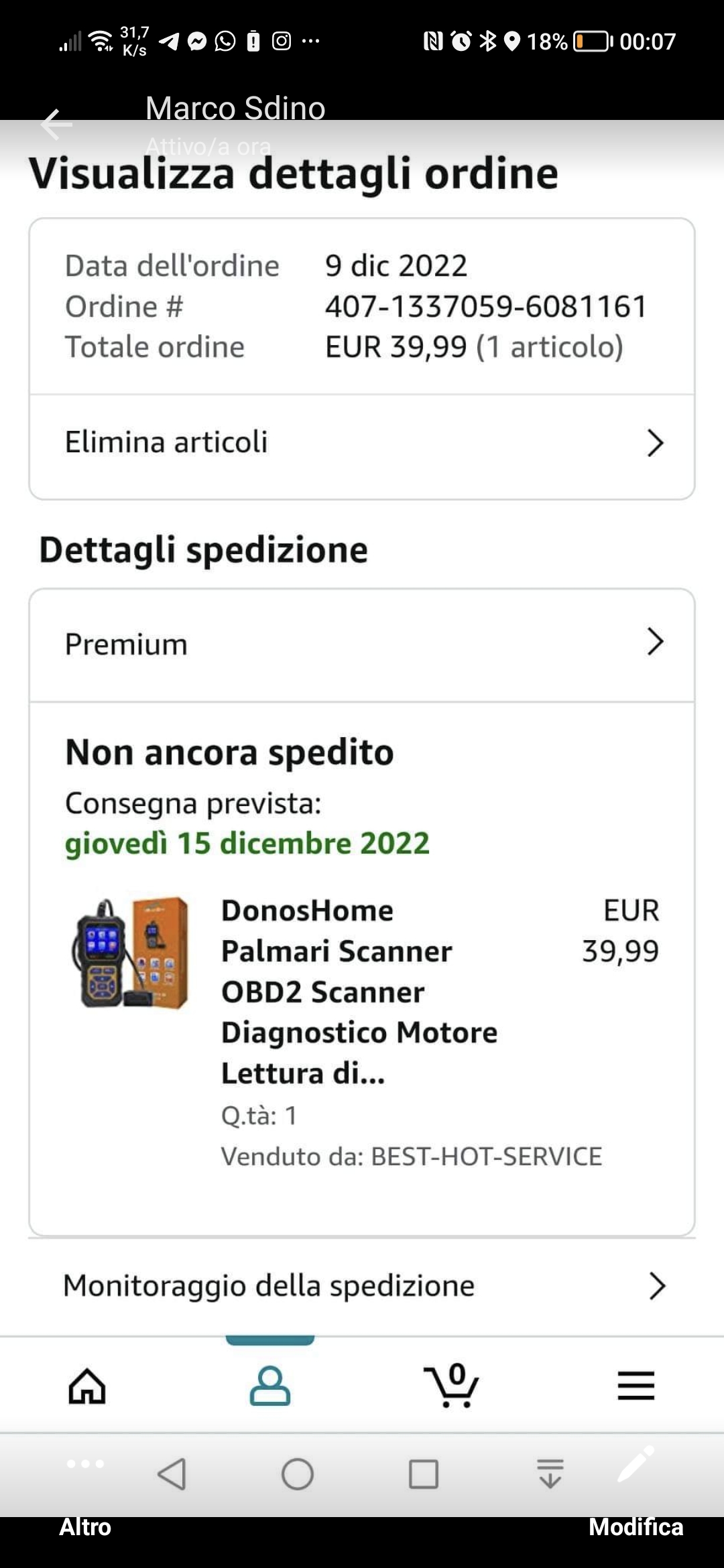This screenshot has height=1568, width=724.
Task: Open the shopping cart icon
Action: click(x=452, y=1386)
